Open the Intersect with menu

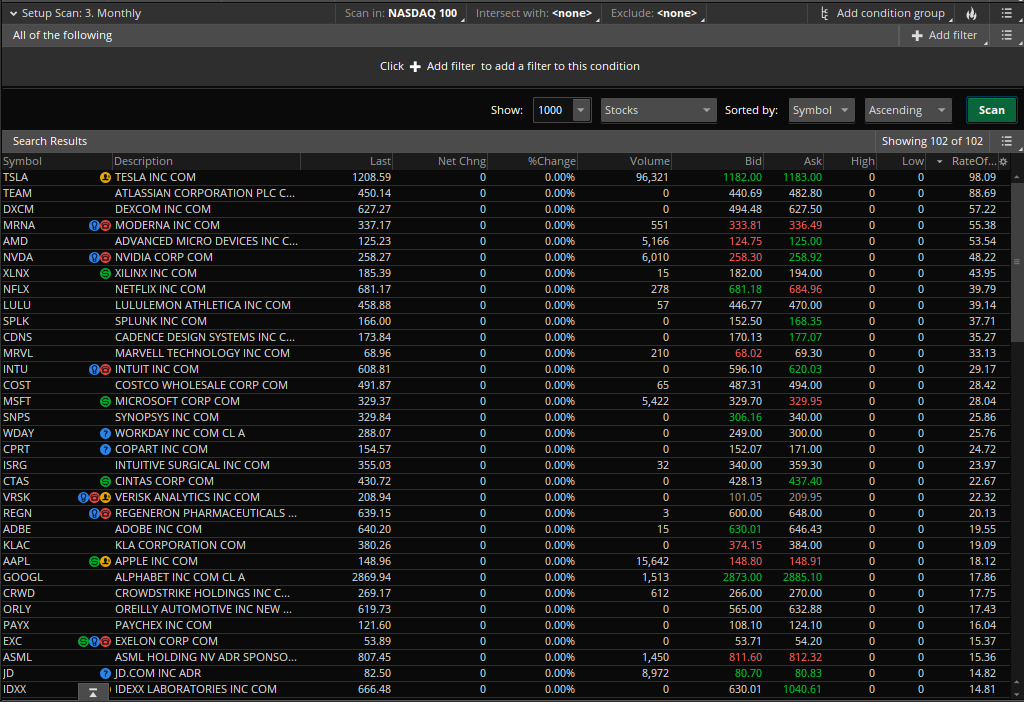coord(534,14)
